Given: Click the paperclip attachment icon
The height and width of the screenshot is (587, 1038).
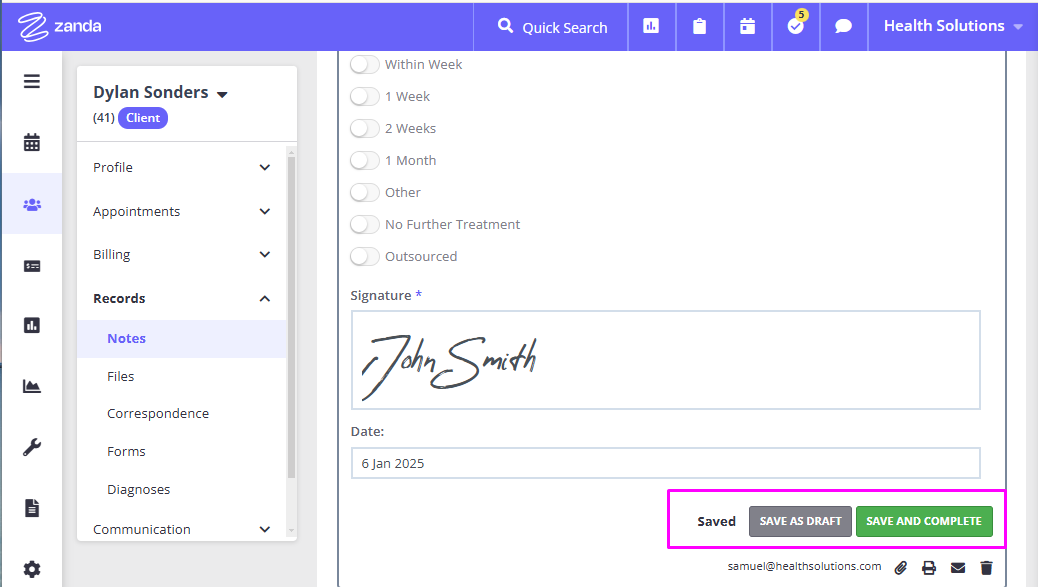Looking at the screenshot, I should click(x=900, y=567).
